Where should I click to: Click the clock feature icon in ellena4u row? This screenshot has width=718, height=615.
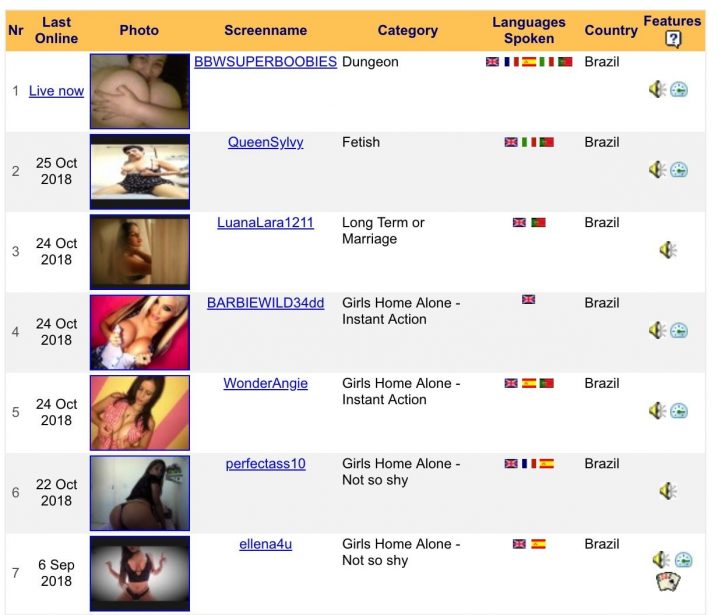tap(684, 560)
